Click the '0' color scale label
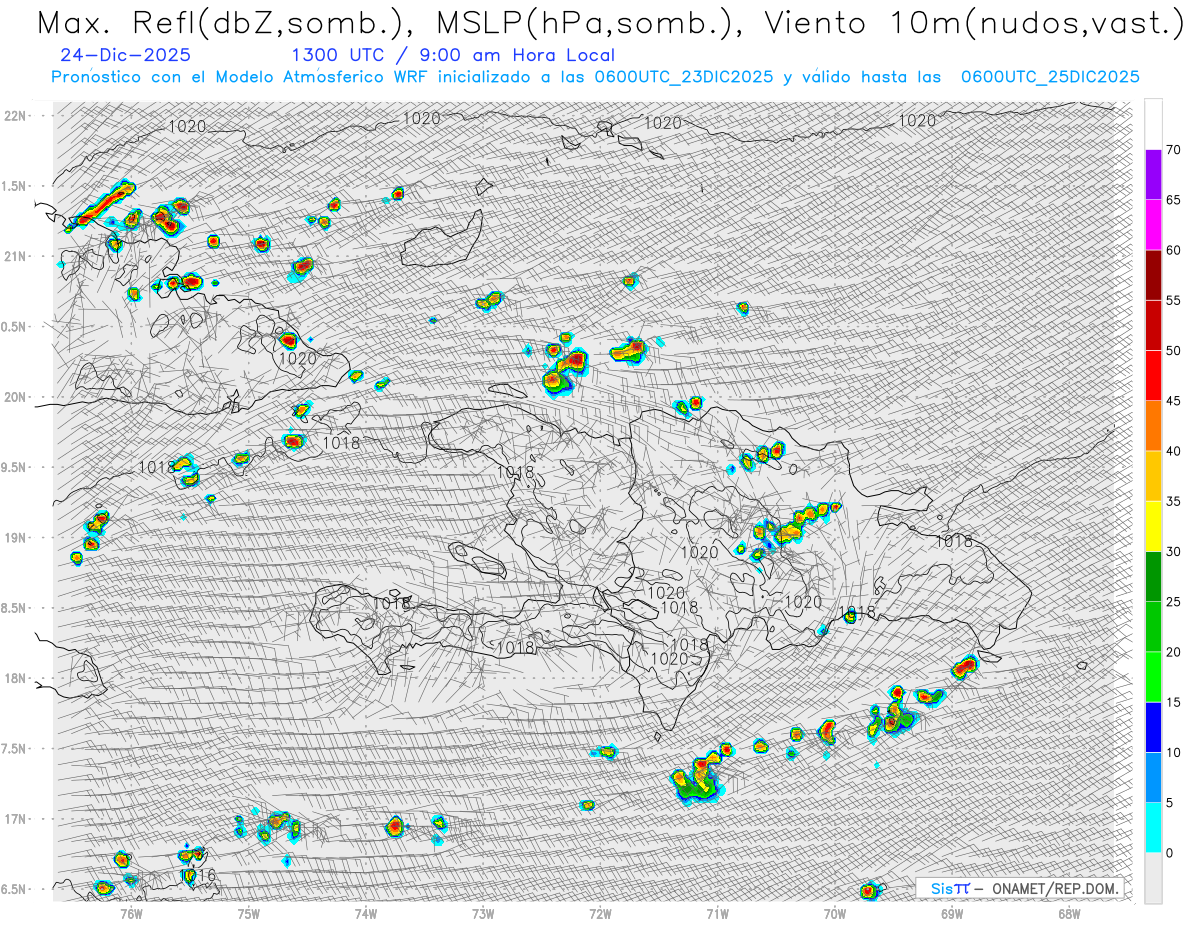The height and width of the screenshot is (927, 1200). click(x=1169, y=853)
